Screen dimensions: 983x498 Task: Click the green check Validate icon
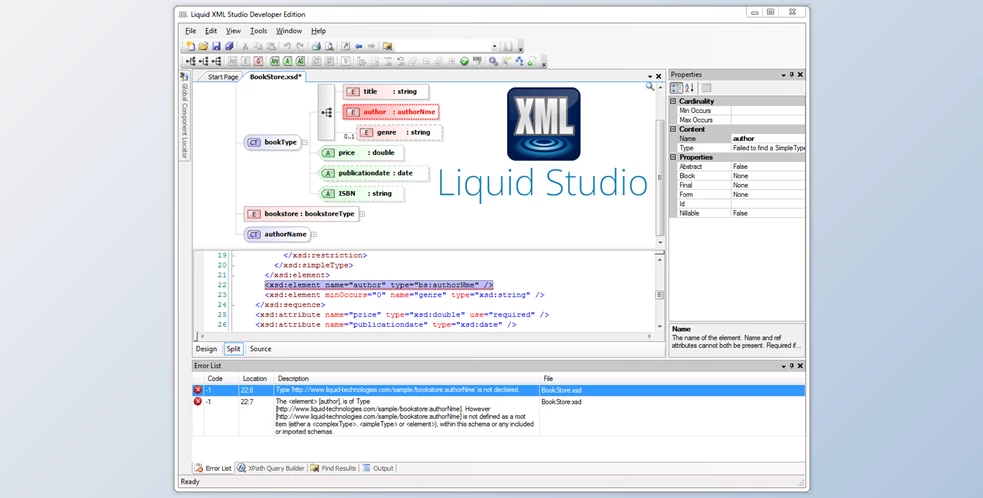[x=465, y=61]
